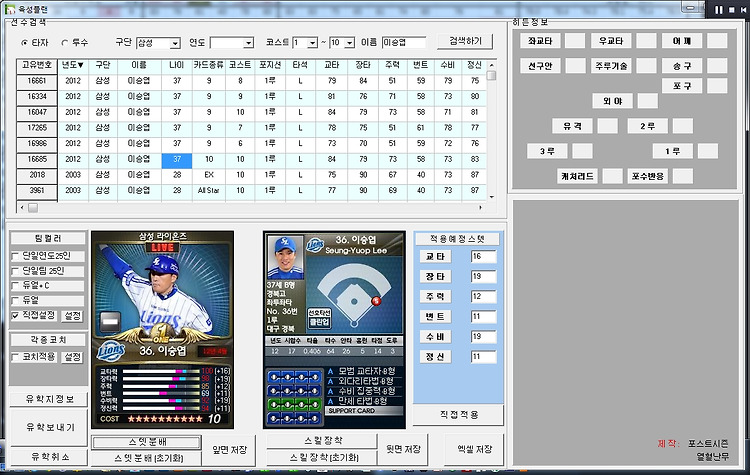The image size is (750, 475).
Task: Click the 캐쳐리드 hidden info button
Action: [577, 176]
